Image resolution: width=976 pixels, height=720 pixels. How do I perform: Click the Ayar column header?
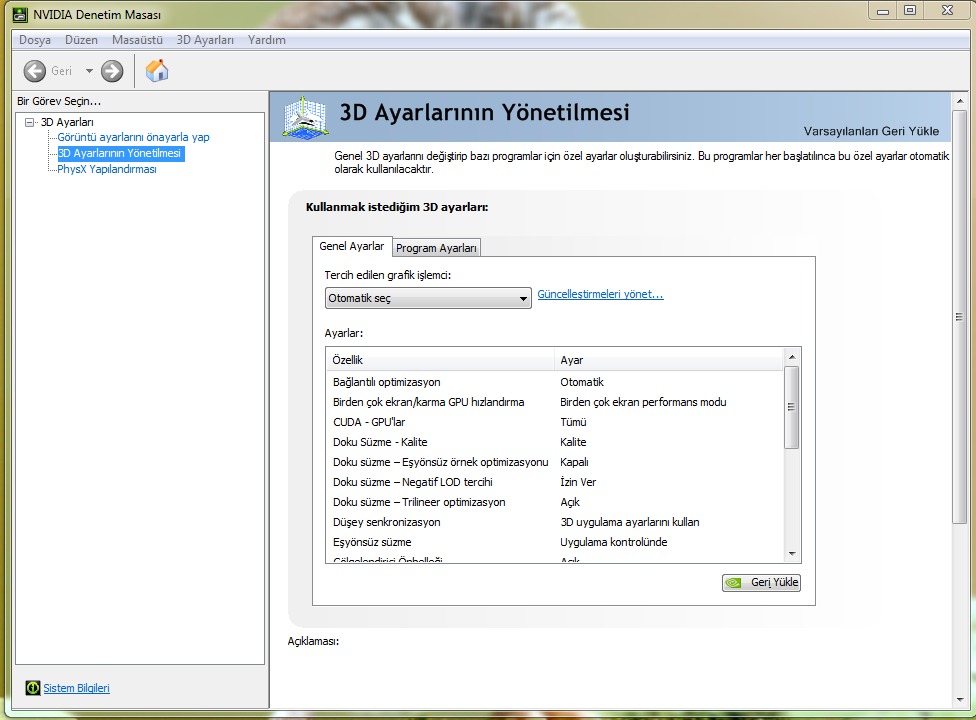coord(668,360)
